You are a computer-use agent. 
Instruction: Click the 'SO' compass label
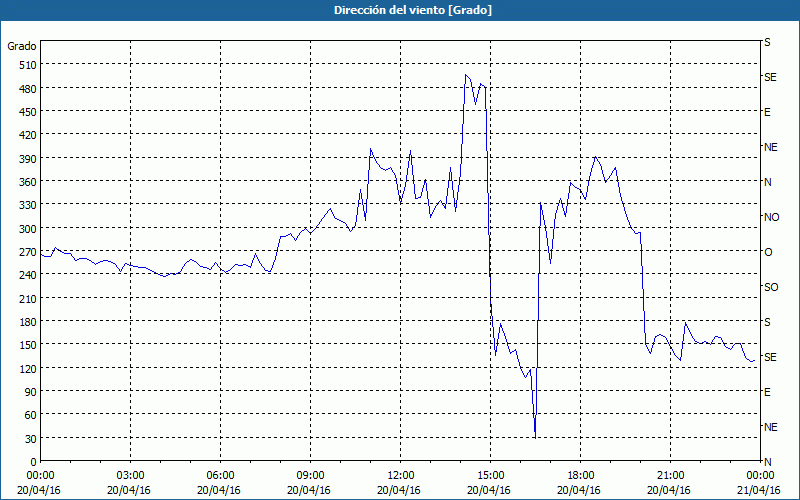(x=771, y=287)
